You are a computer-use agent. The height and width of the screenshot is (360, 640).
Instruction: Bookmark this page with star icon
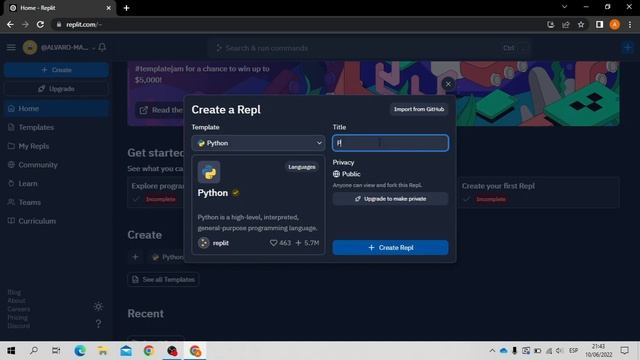point(581,25)
